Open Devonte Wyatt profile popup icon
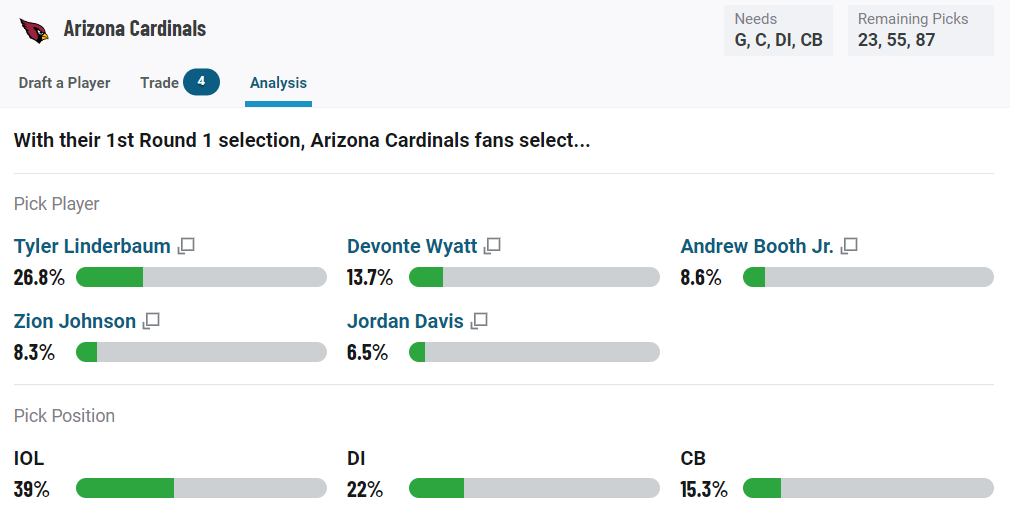 (x=493, y=246)
